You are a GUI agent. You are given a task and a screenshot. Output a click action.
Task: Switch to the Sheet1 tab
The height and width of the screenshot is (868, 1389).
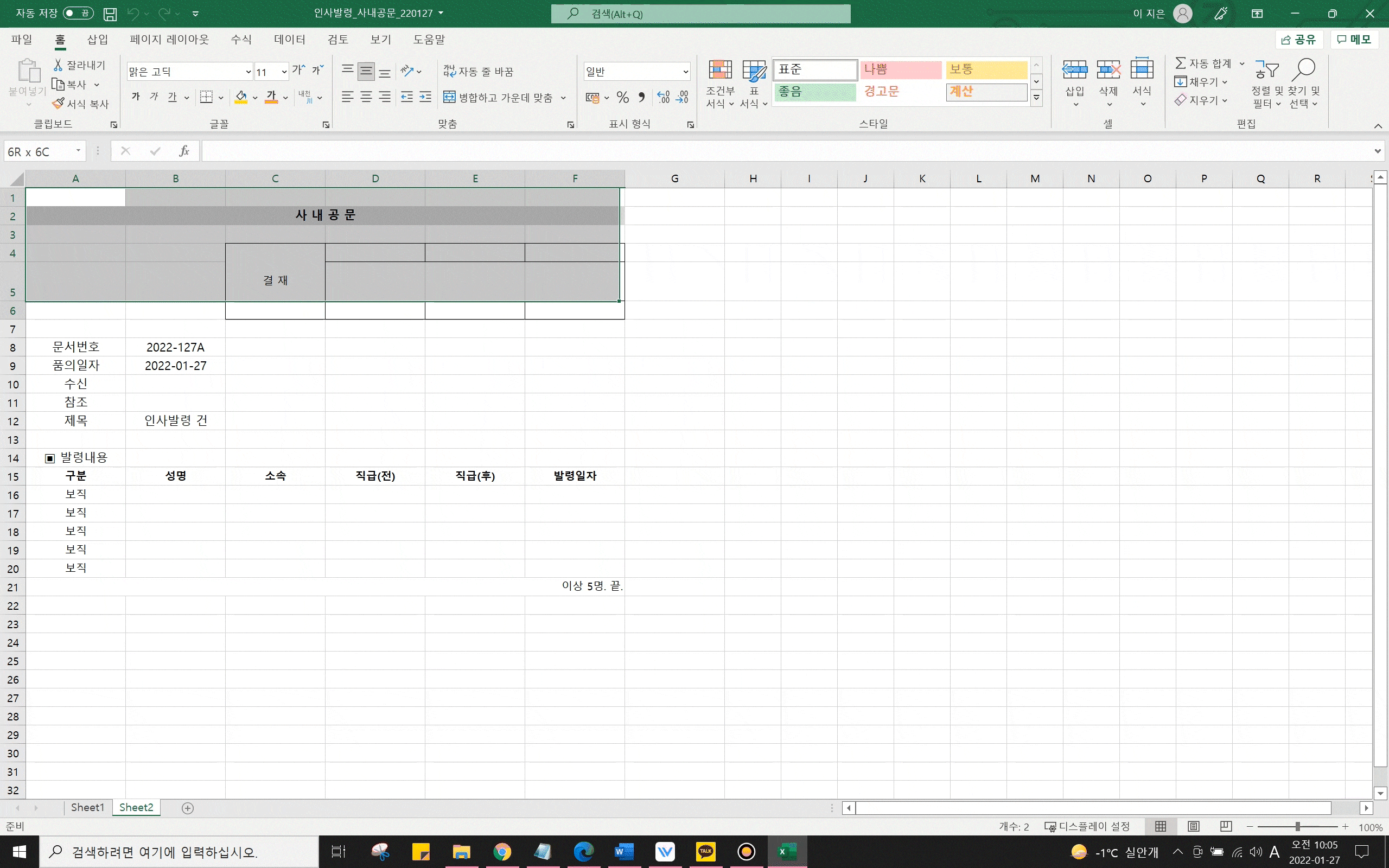click(87, 808)
